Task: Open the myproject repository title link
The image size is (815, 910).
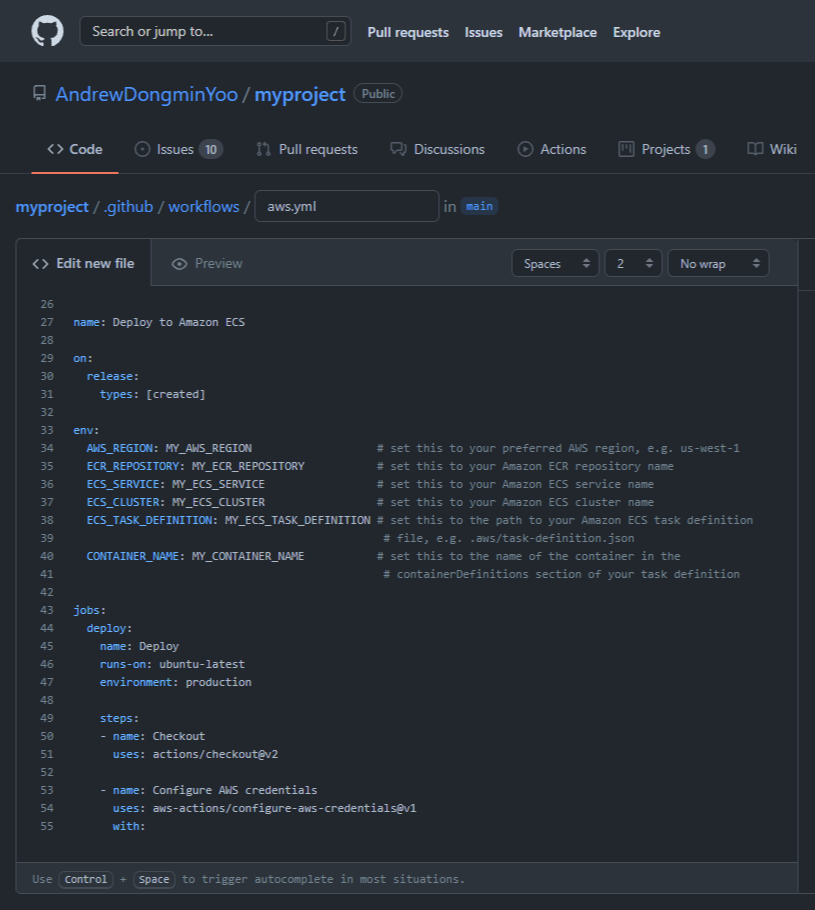Action: [x=300, y=94]
